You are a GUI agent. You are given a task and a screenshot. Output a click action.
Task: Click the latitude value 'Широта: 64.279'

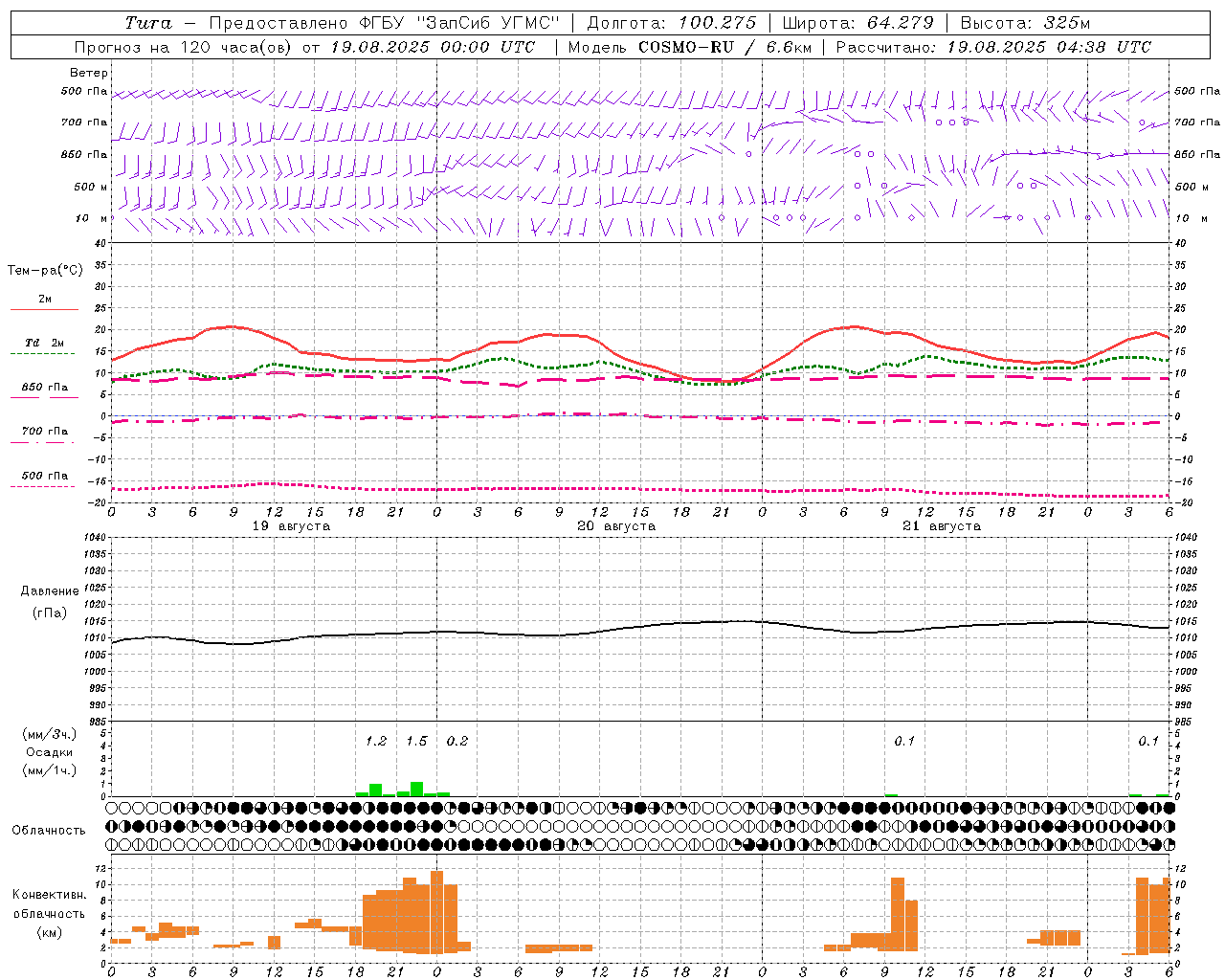[857, 23]
